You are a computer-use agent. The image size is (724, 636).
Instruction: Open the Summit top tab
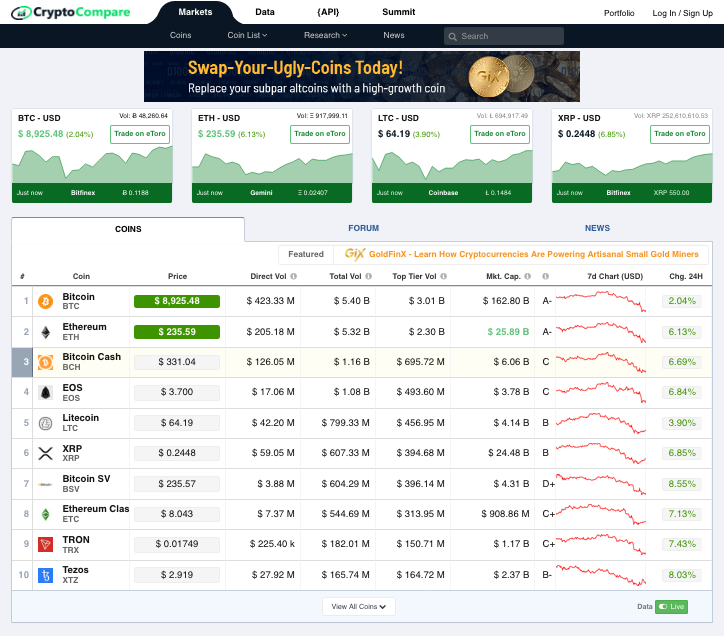[x=398, y=12]
